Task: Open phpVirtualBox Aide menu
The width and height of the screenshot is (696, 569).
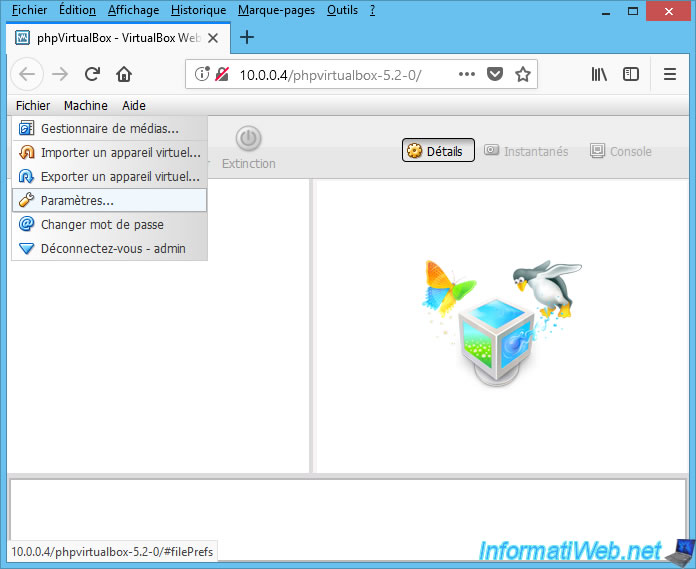Action: (134, 106)
